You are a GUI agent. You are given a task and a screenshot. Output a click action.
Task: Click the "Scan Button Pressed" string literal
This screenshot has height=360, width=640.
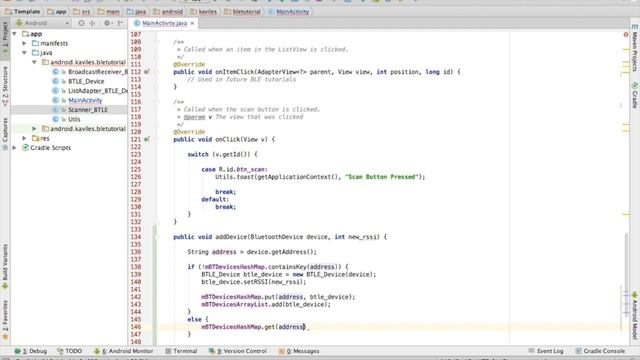point(382,177)
